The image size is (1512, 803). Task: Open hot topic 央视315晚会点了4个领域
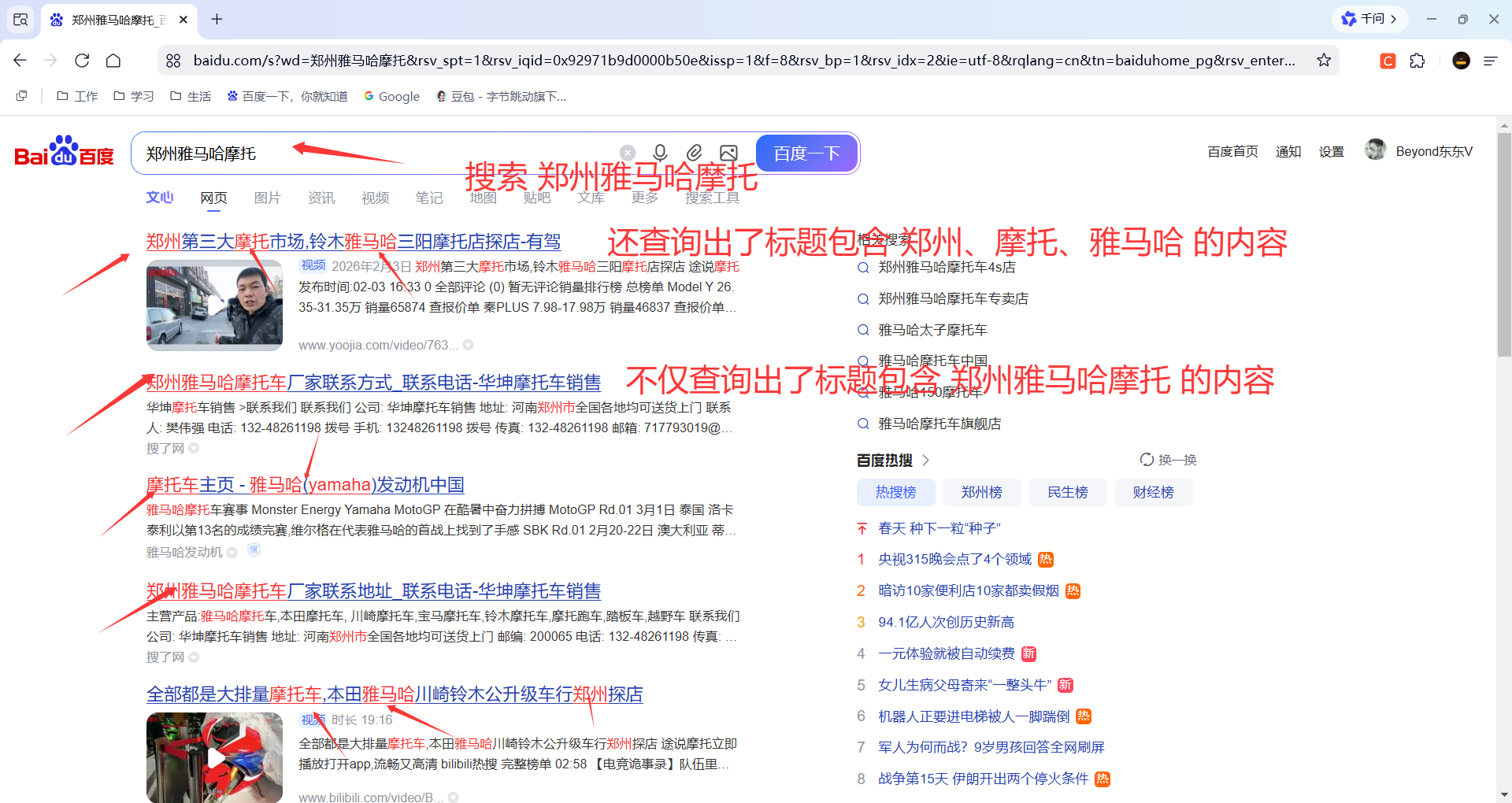pyautogui.click(x=954, y=560)
